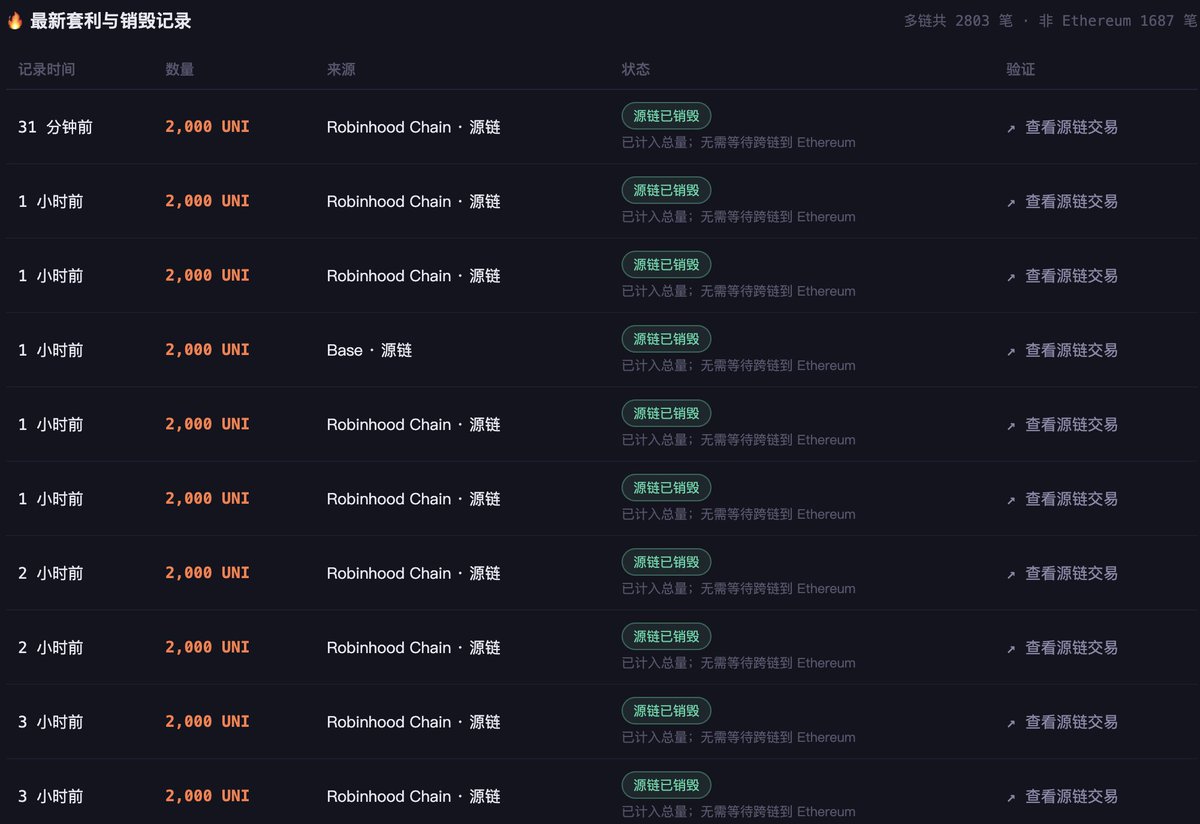The width and height of the screenshot is (1200, 824).
Task: Open 查看源链交易 for the Base record
Action: click(1071, 351)
